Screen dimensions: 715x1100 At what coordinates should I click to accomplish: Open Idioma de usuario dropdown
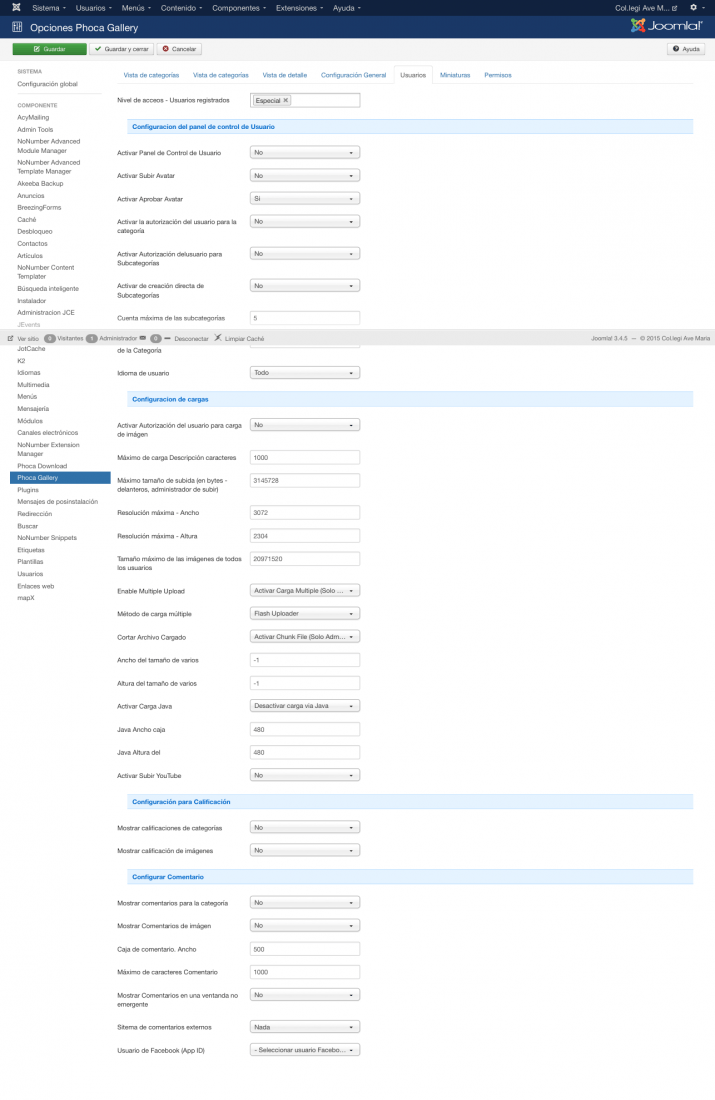click(305, 373)
